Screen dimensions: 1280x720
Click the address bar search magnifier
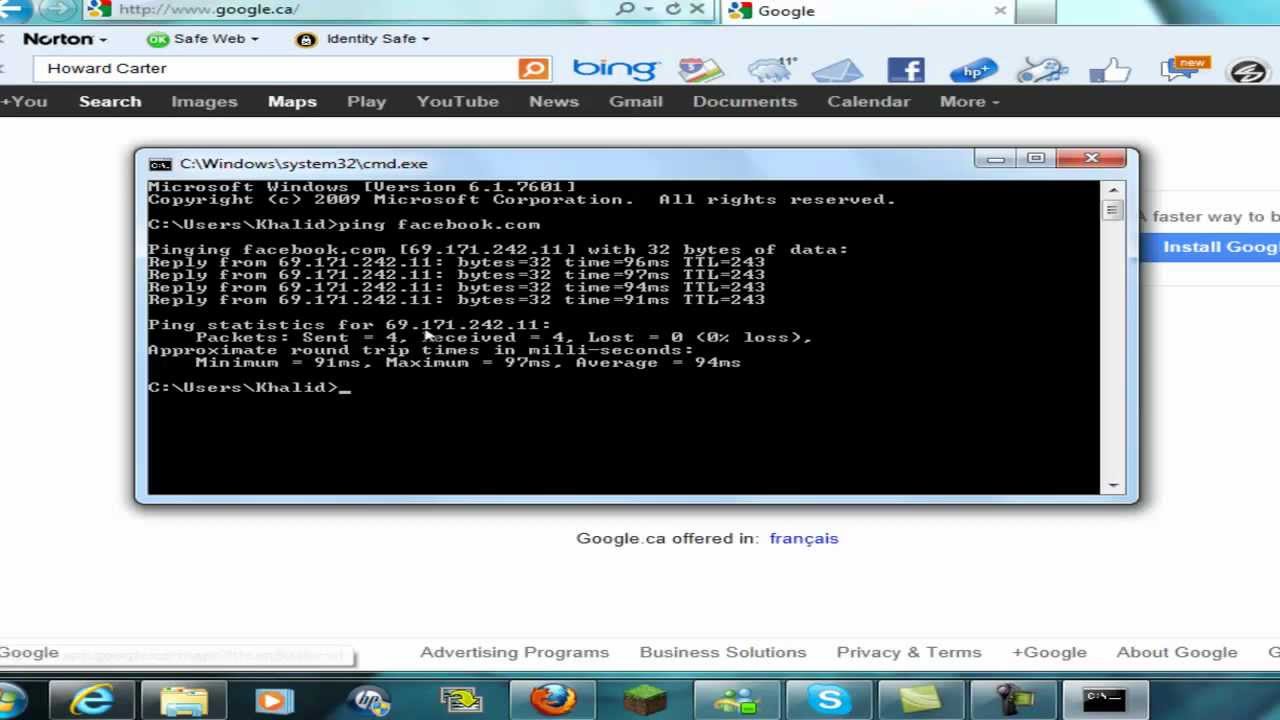[626, 9]
